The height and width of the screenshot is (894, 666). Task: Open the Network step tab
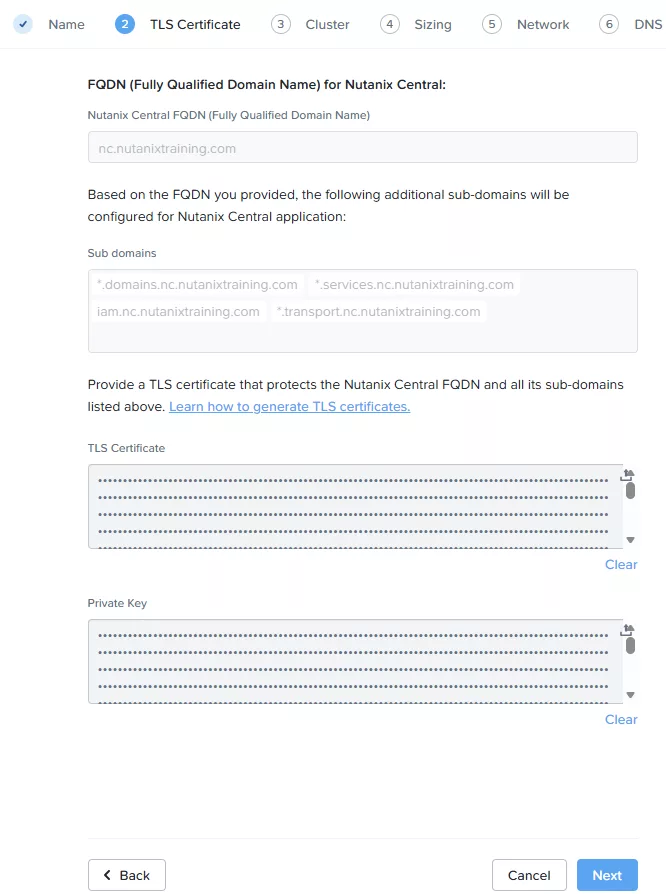(x=543, y=24)
